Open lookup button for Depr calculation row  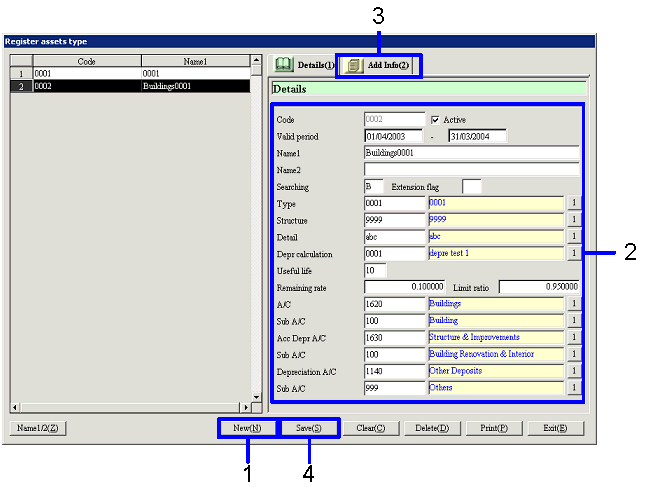click(x=574, y=253)
